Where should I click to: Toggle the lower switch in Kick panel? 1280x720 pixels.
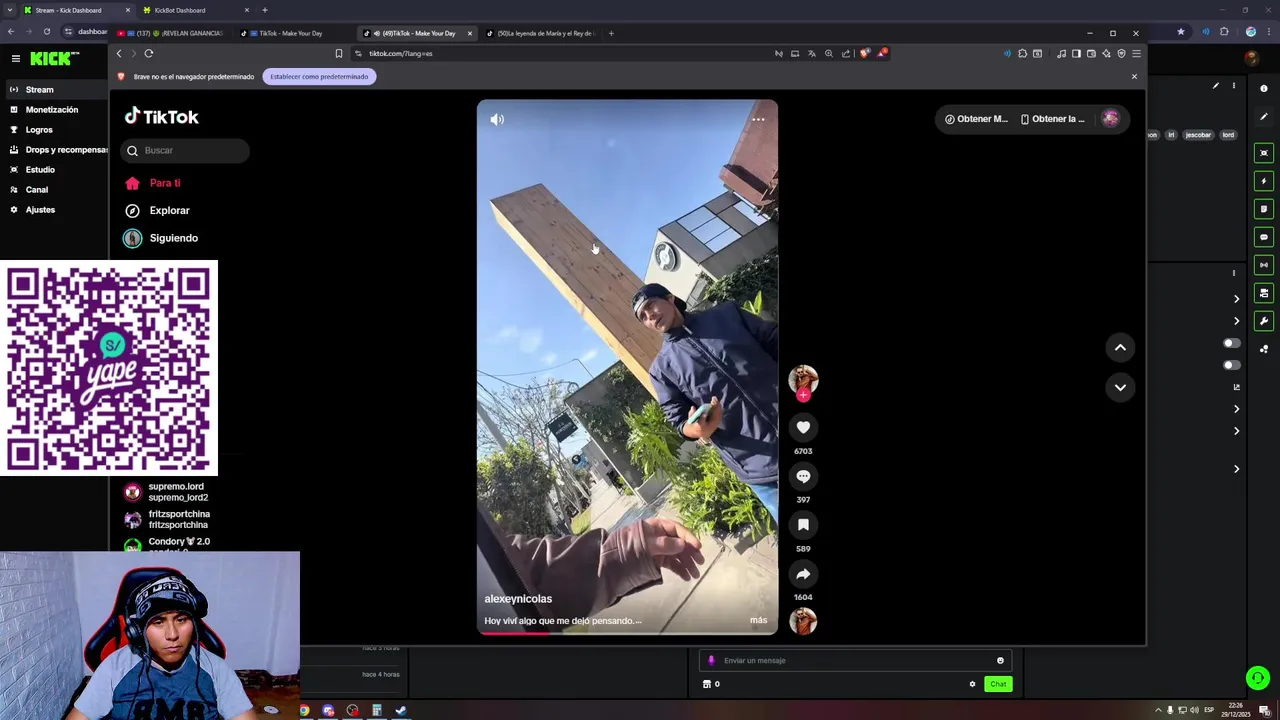click(1232, 365)
